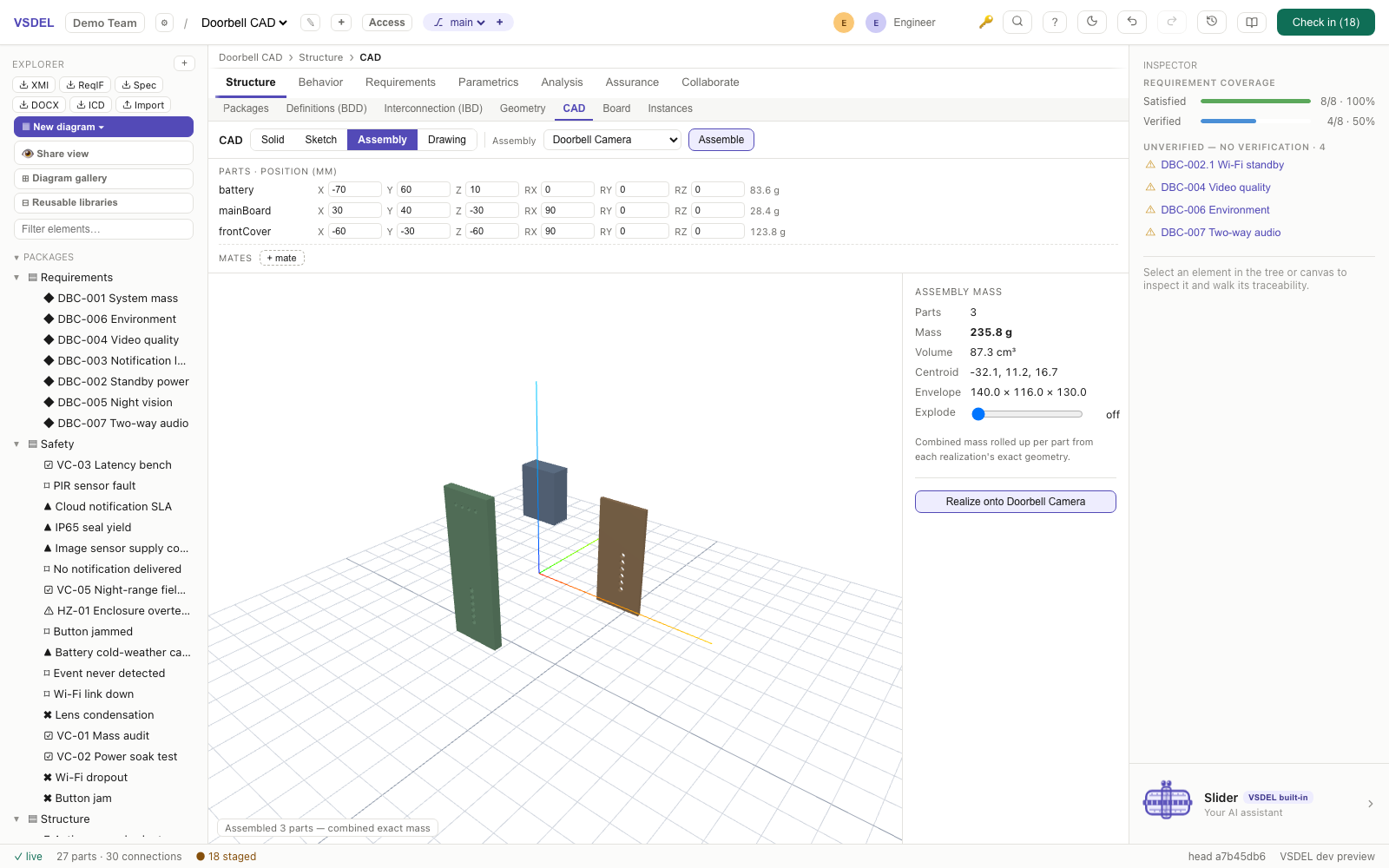Collapse the PACKAGES section

(x=16, y=258)
